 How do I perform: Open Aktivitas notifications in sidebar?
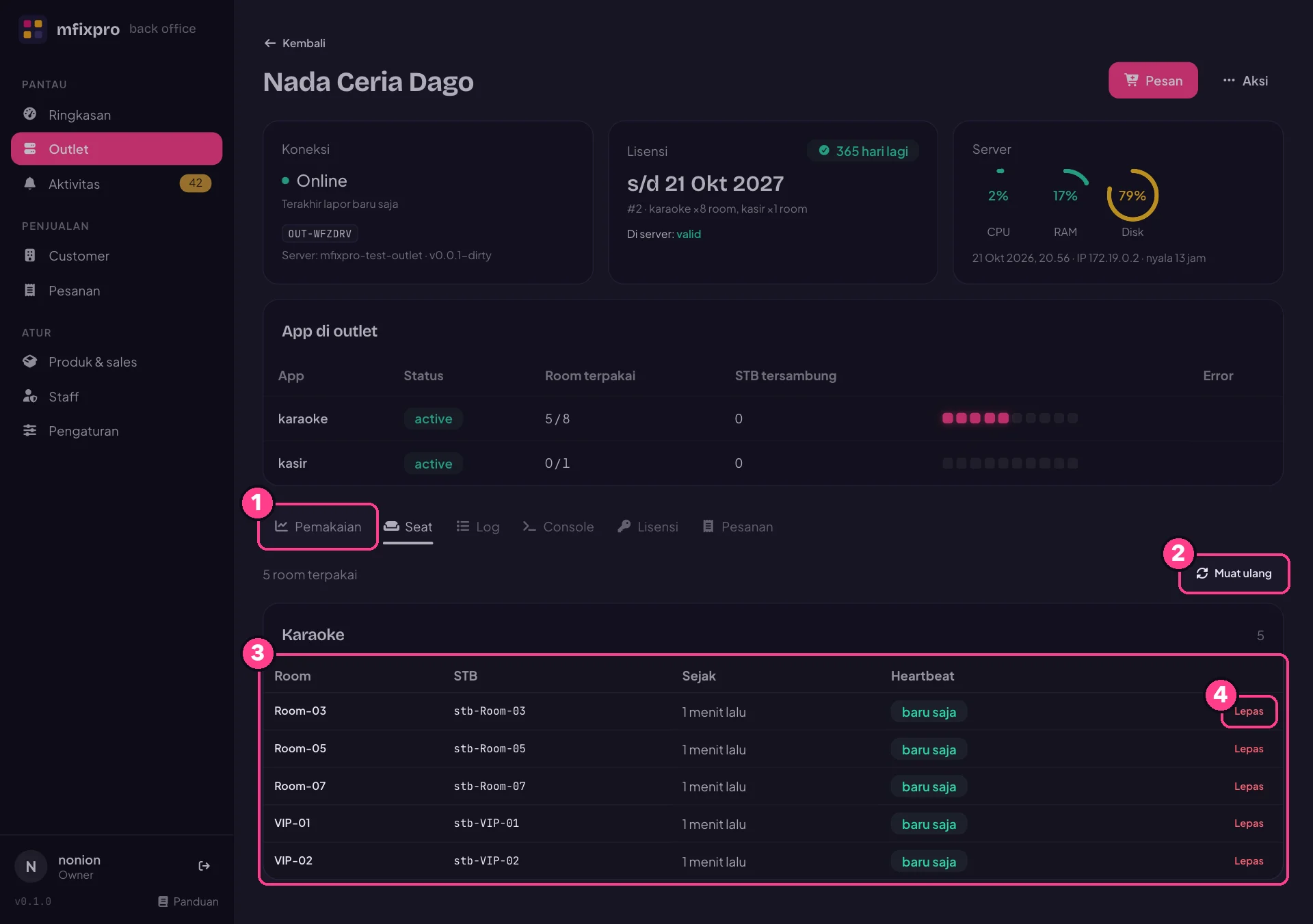point(116,184)
